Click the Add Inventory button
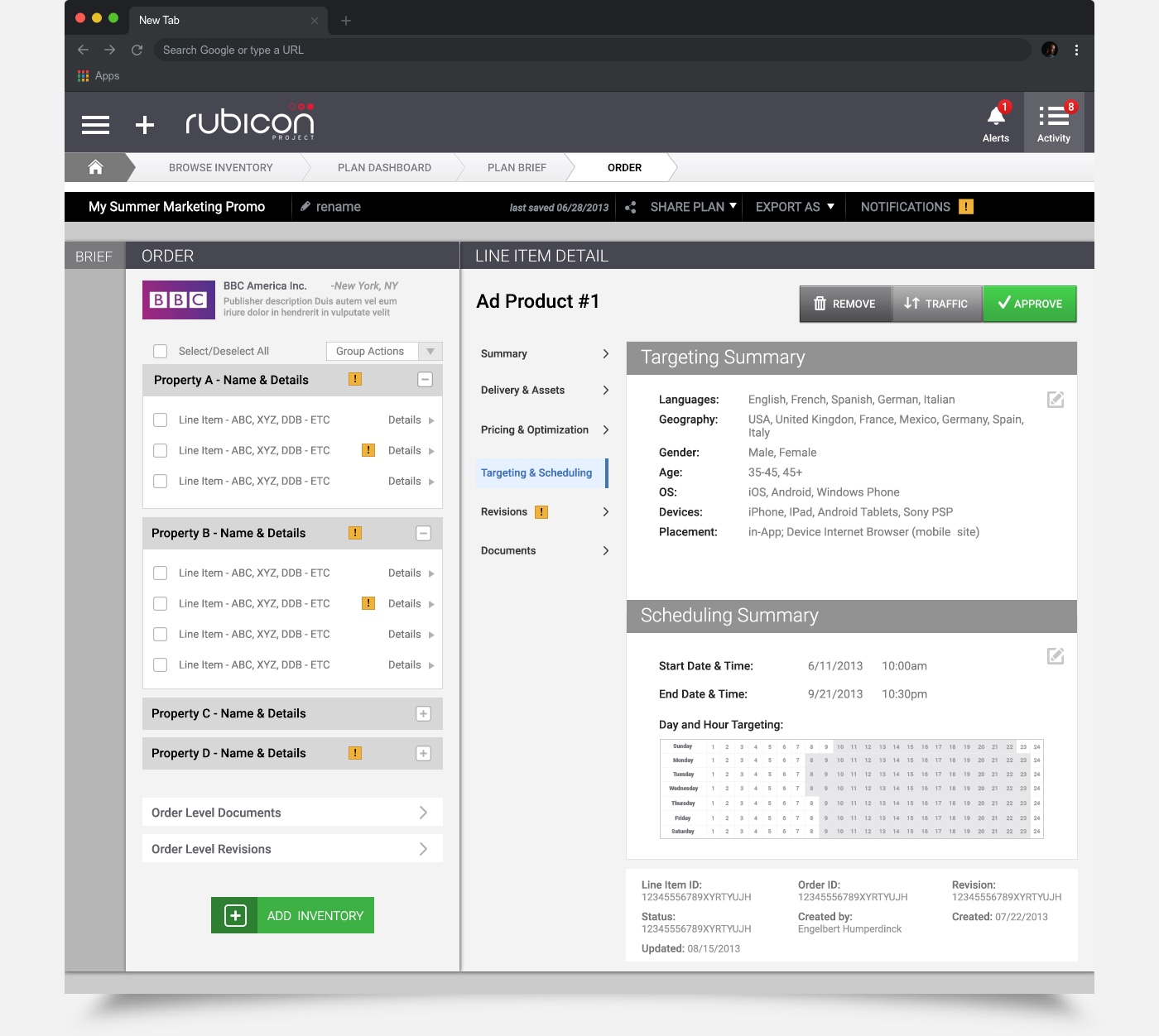This screenshot has width=1159, height=1036. tap(292, 915)
